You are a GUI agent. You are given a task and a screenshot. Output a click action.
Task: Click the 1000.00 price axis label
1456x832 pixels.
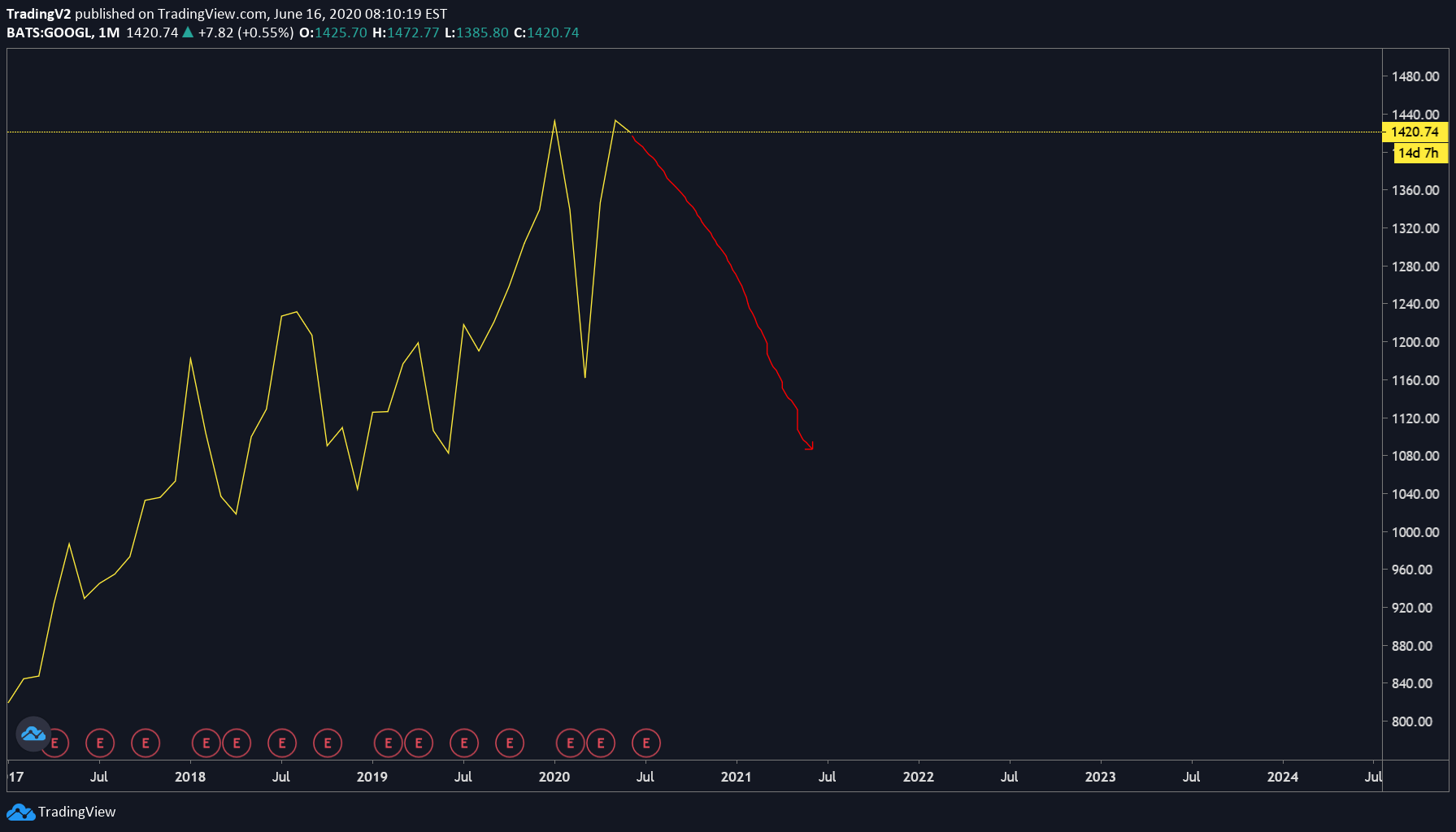1415,532
